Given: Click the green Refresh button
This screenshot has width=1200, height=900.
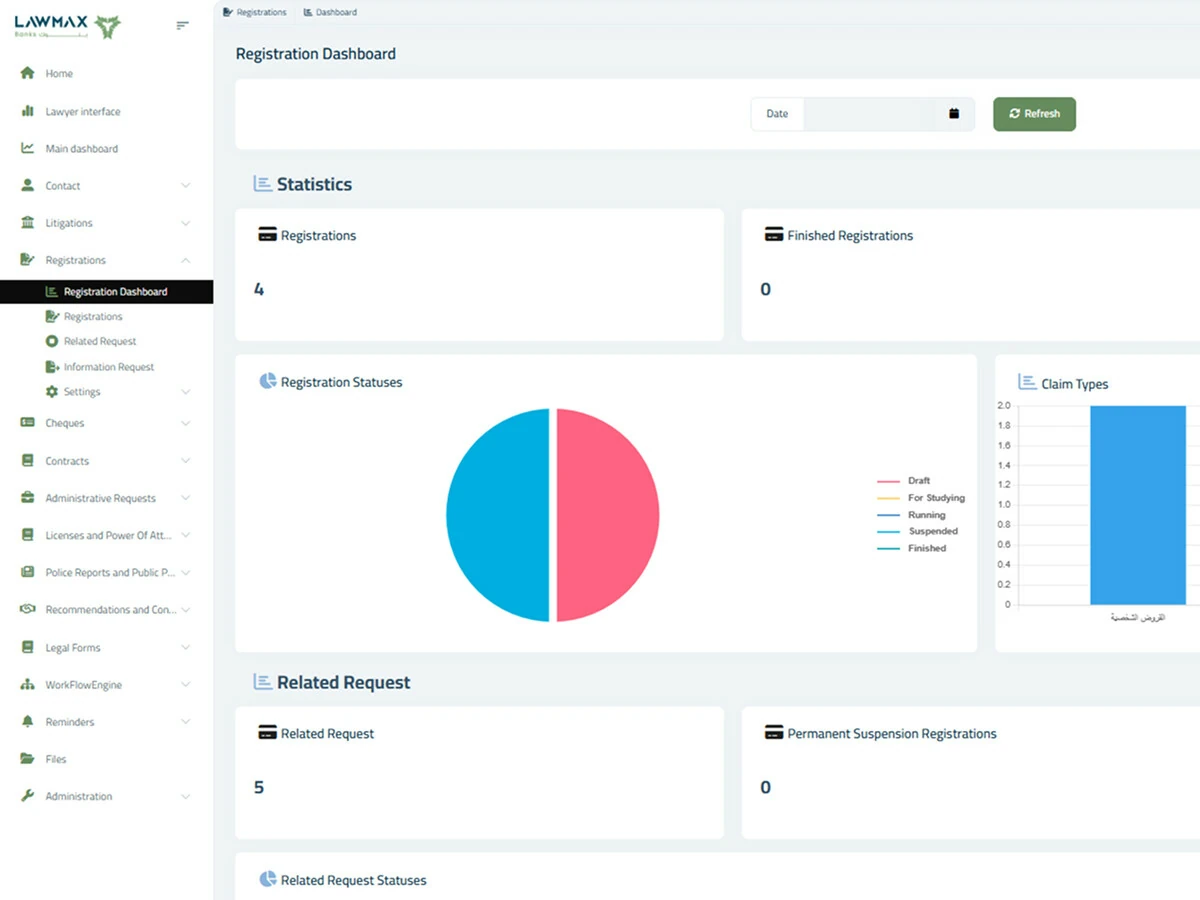Looking at the screenshot, I should [x=1034, y=114].
